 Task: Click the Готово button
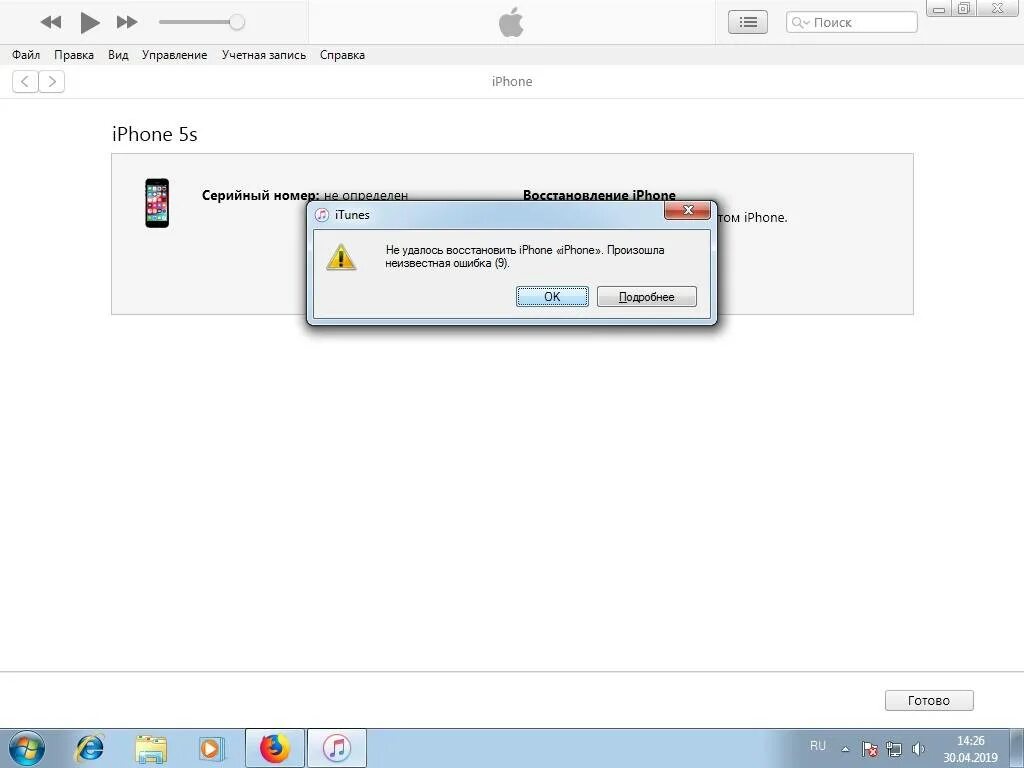click(x=929, y=700)
